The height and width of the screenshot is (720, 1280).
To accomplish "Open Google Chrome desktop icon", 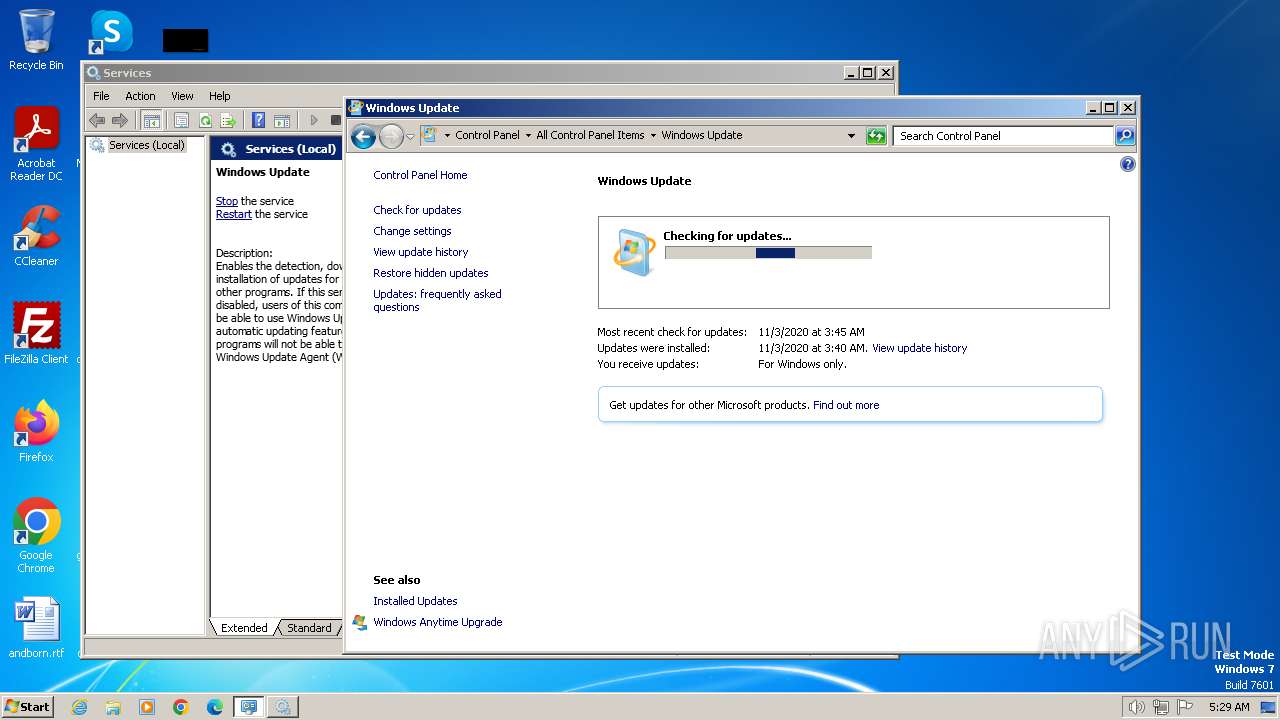I will (36, 535).
